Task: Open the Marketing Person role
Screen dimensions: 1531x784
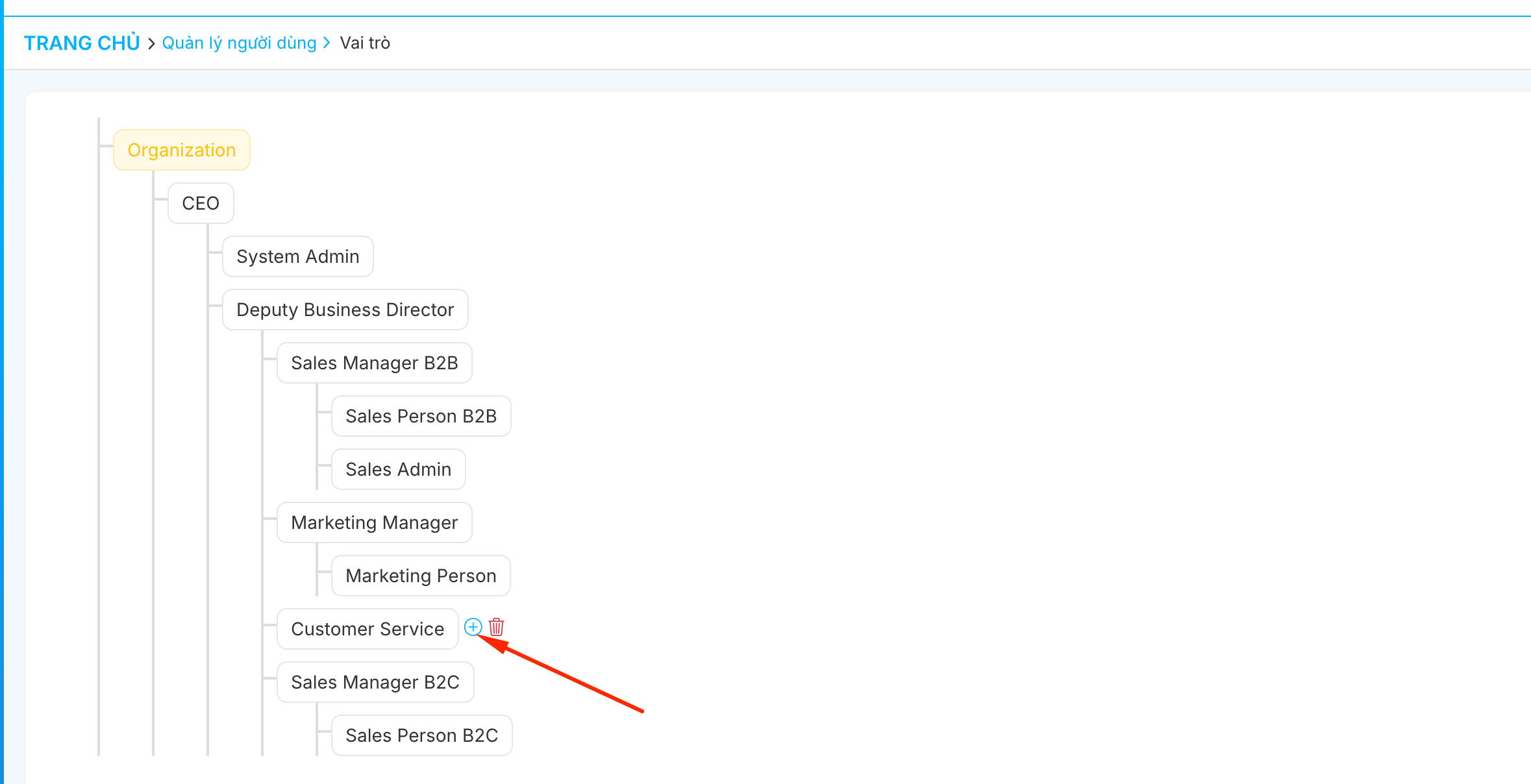Action: tap(421, 576)
